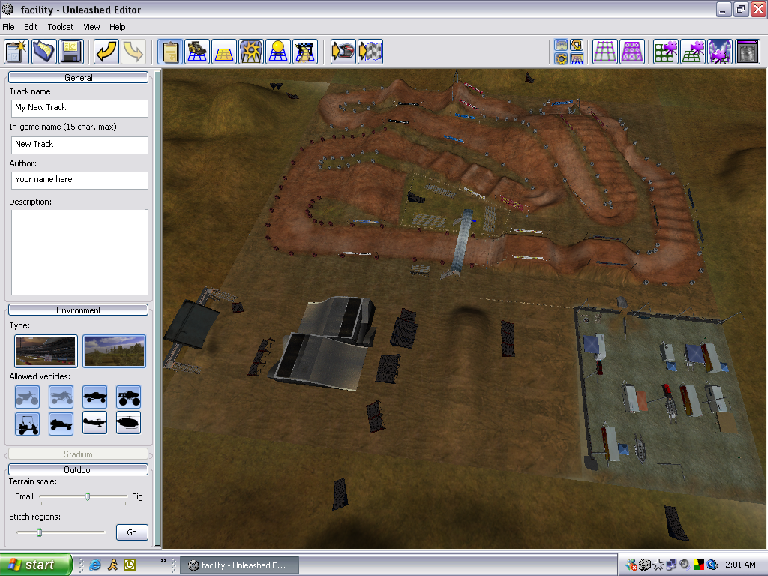Toggle the airplane allowed vehicle
The image size is (768, 576).
pyautogui.click(x=95, y=423)
